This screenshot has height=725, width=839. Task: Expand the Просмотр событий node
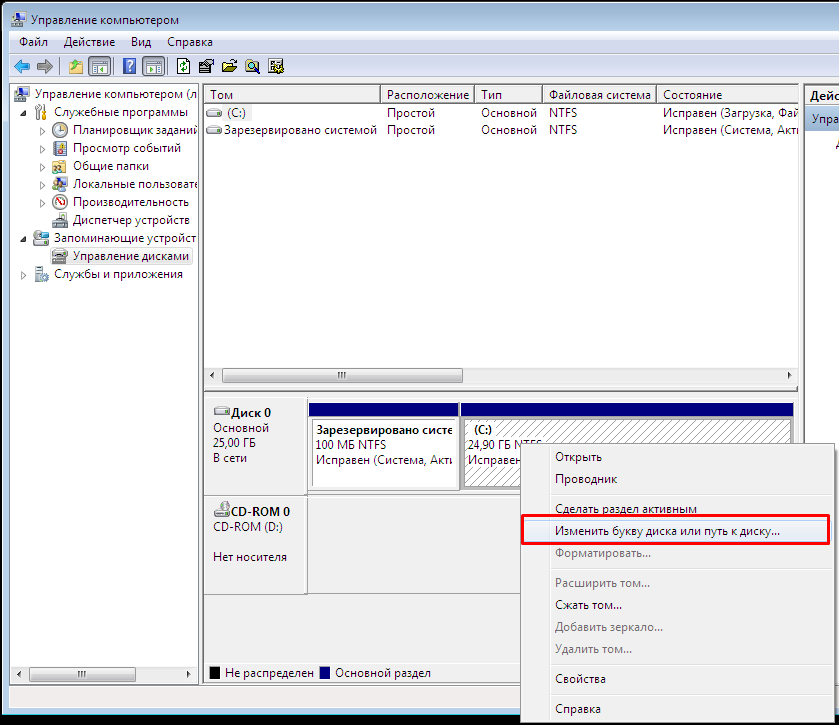[x=42, y=149]
